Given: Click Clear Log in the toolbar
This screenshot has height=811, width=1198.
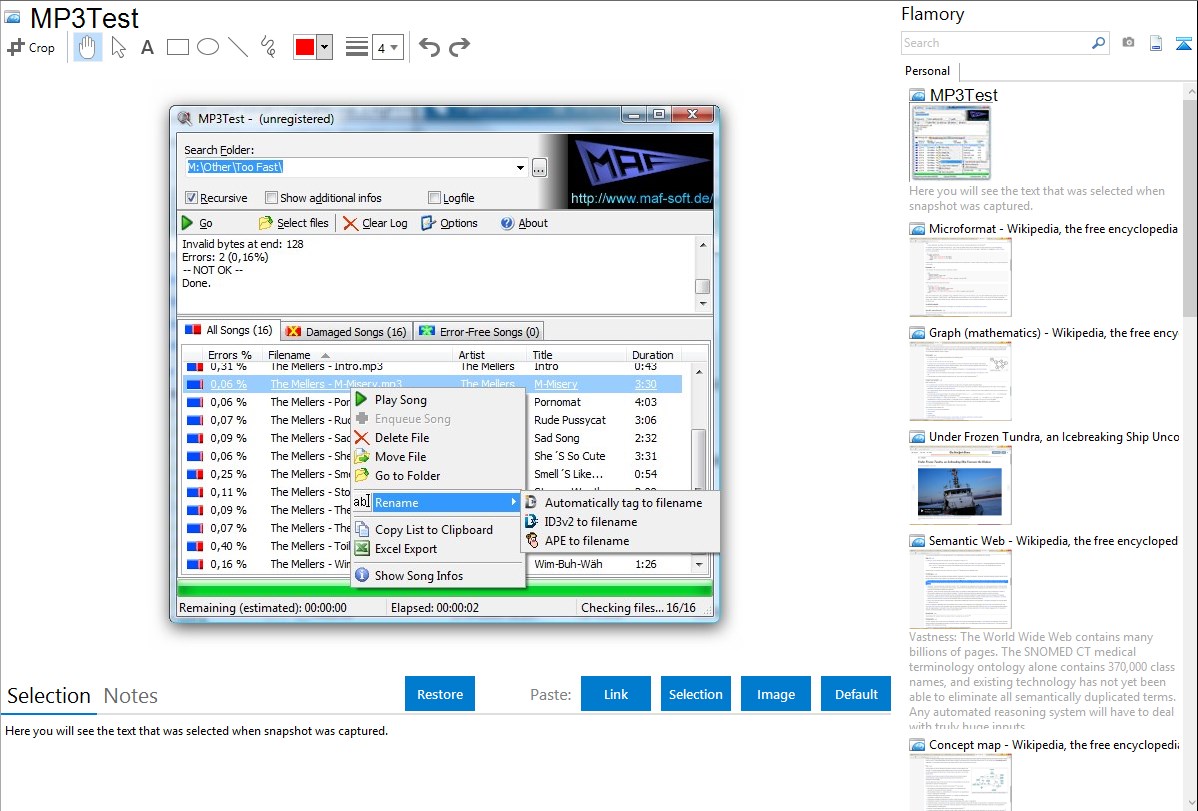Looking at the screenshot, I should click(375, 223).
